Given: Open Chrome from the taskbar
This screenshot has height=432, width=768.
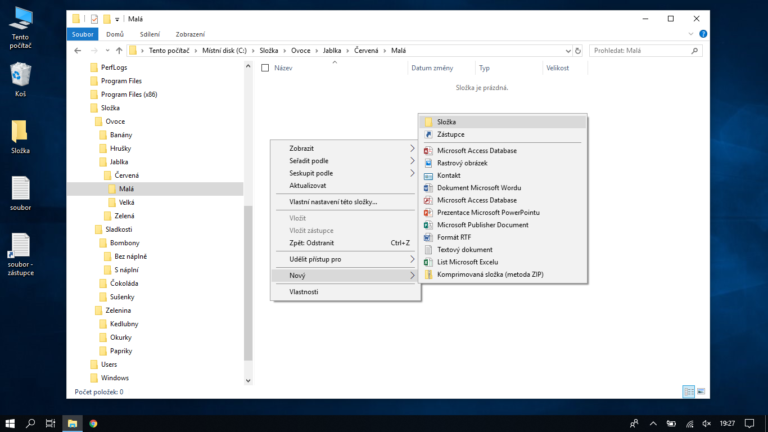Looking at the screenshot, I should pos(93,423).
